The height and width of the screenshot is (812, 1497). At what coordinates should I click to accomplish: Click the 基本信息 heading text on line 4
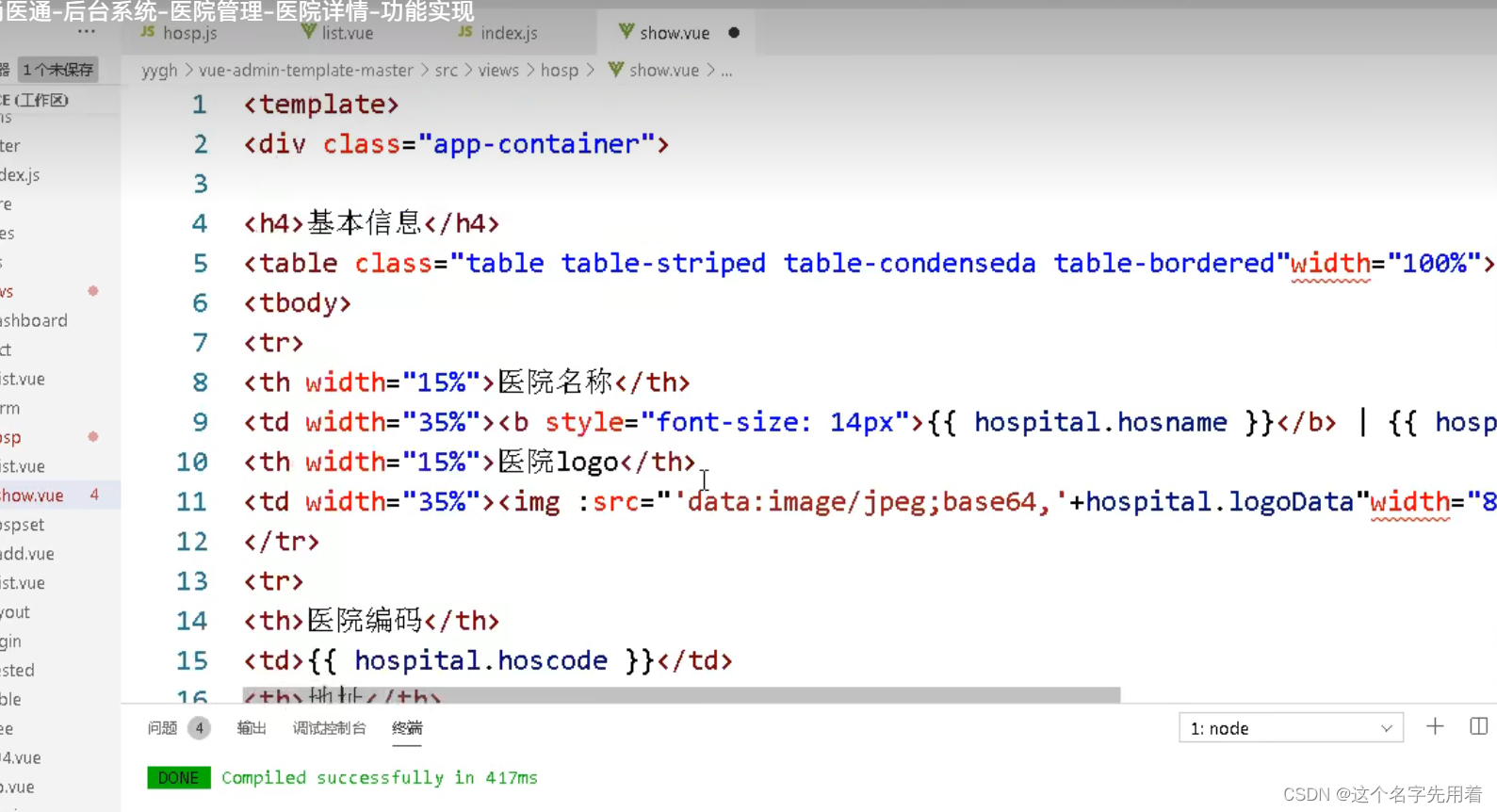pos(364,223)
